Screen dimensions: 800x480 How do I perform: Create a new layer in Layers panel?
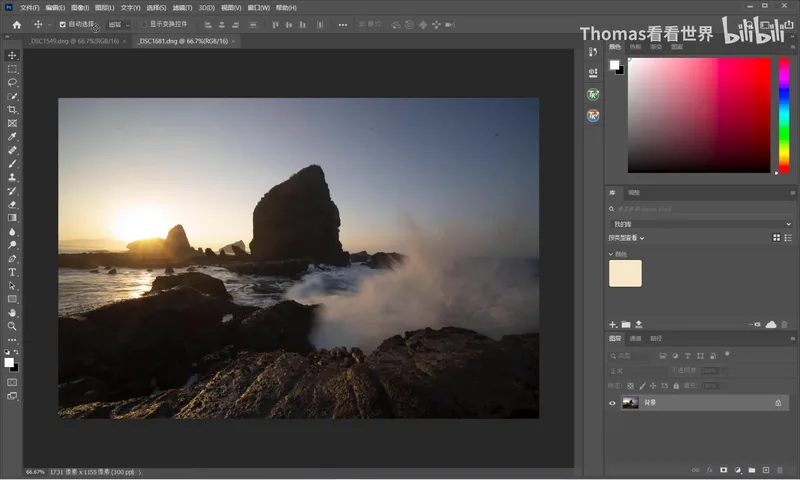[x=766, y=470]
